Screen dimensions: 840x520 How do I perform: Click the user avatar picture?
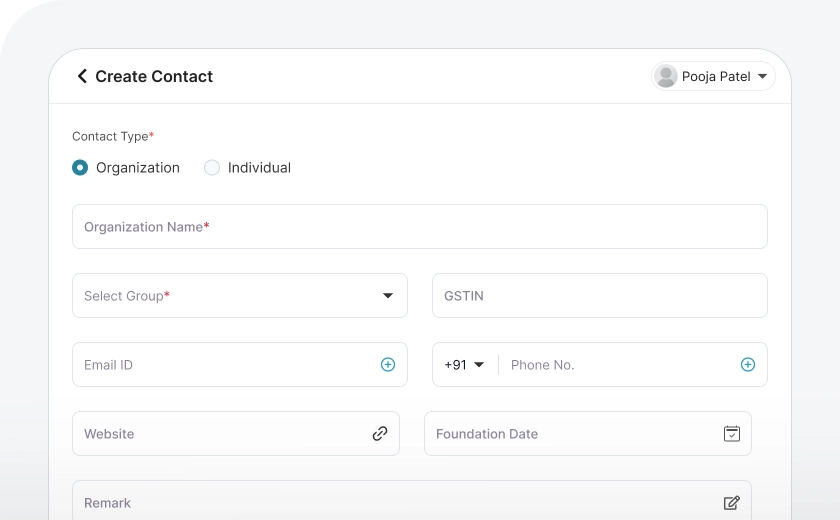pos(666,76)
